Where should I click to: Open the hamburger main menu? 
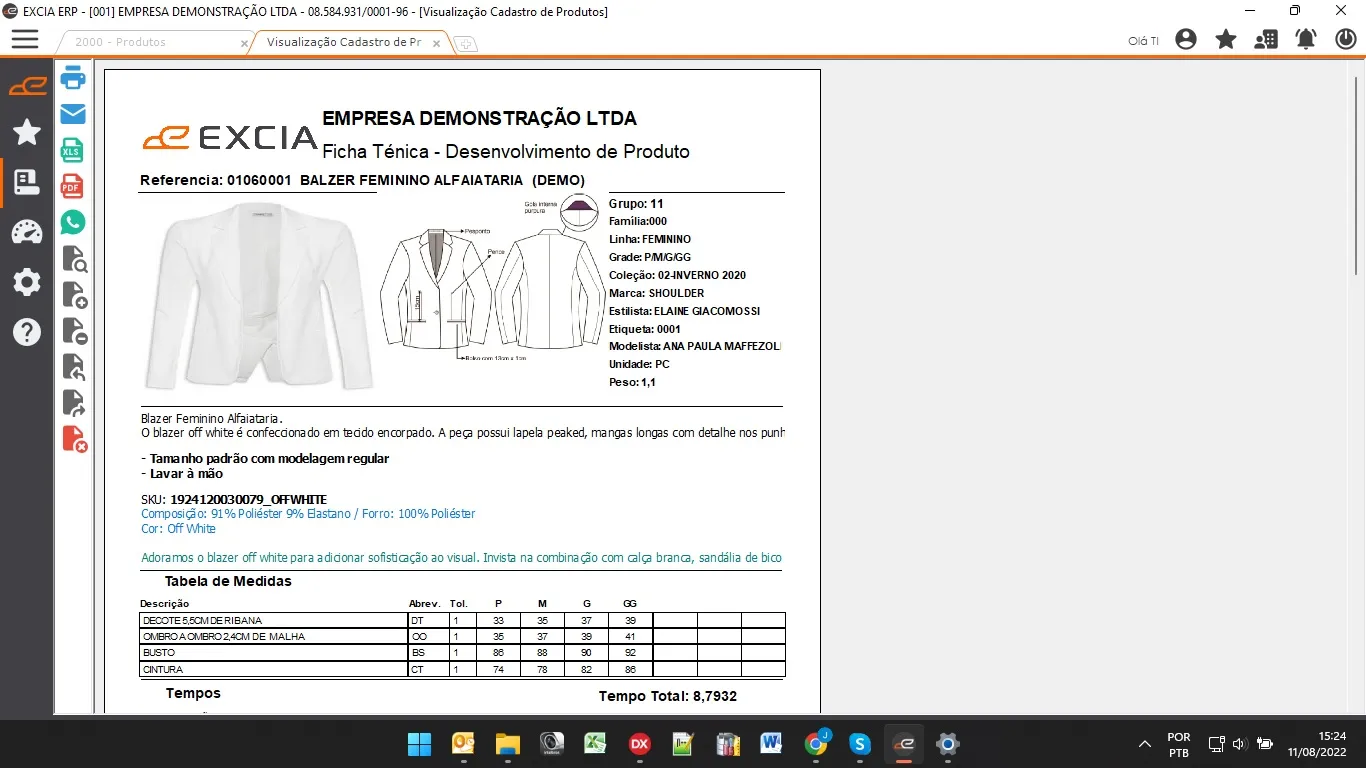(25, 39)
